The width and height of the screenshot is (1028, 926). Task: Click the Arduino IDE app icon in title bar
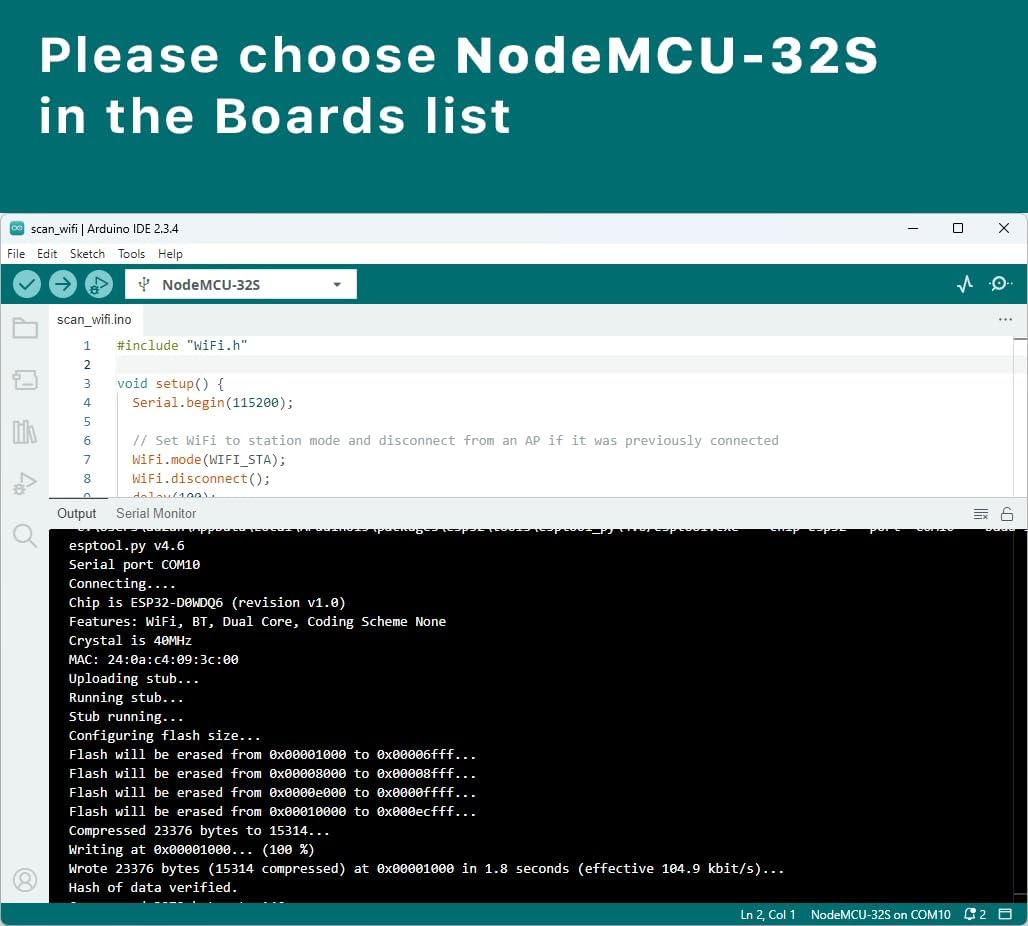pos(17,228)
